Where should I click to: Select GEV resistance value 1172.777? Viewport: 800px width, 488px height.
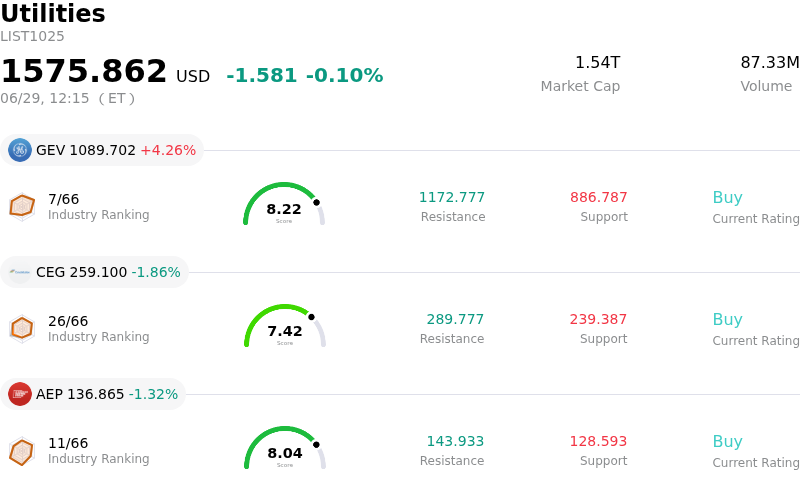pos(452,197)
